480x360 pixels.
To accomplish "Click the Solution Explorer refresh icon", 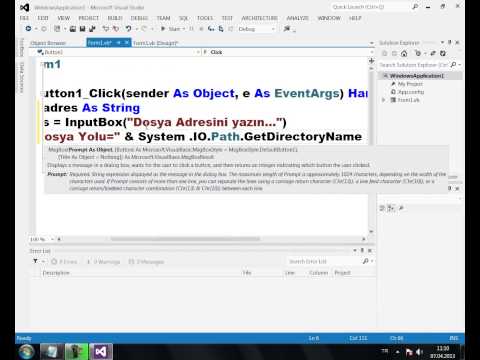I will (x=443, y=53).
